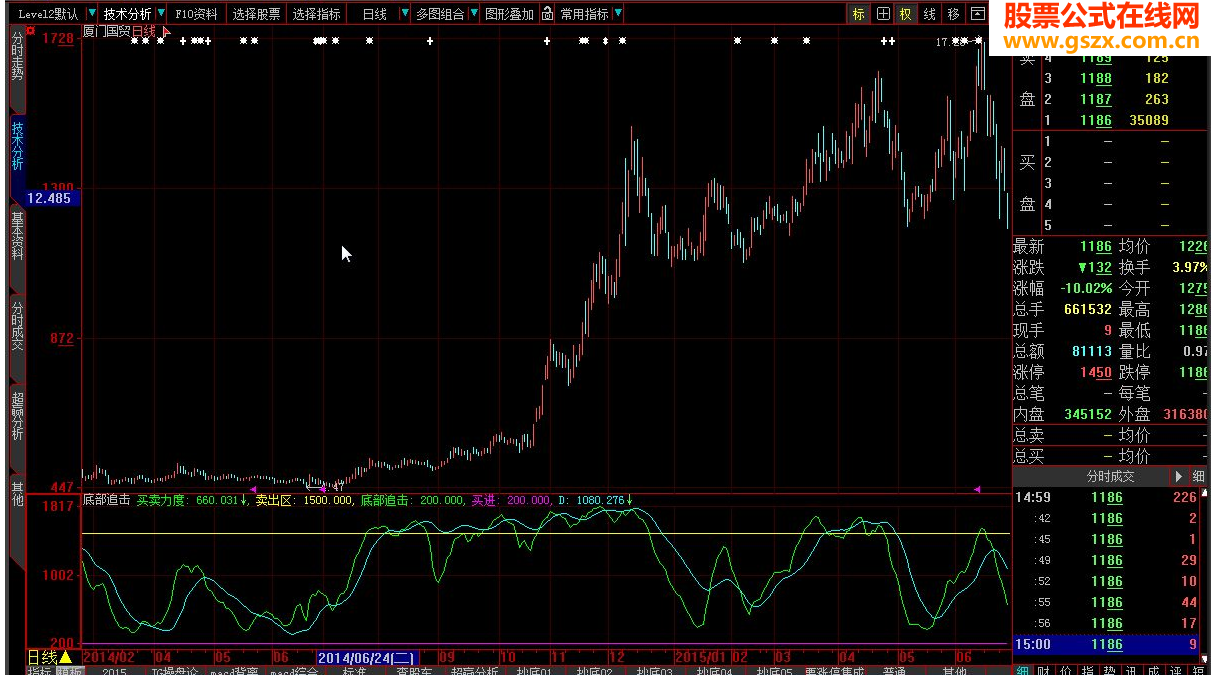Click the arrow icon in 分时成交 header
The height and width of the screenshot is (675, 1211).
point(1180,477)
